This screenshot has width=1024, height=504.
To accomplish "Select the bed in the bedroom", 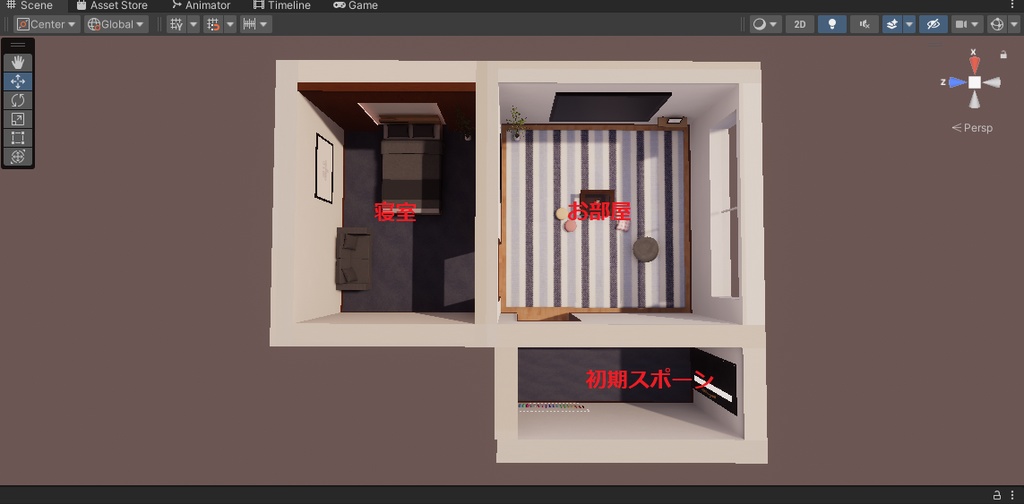I will coord(411,166).
